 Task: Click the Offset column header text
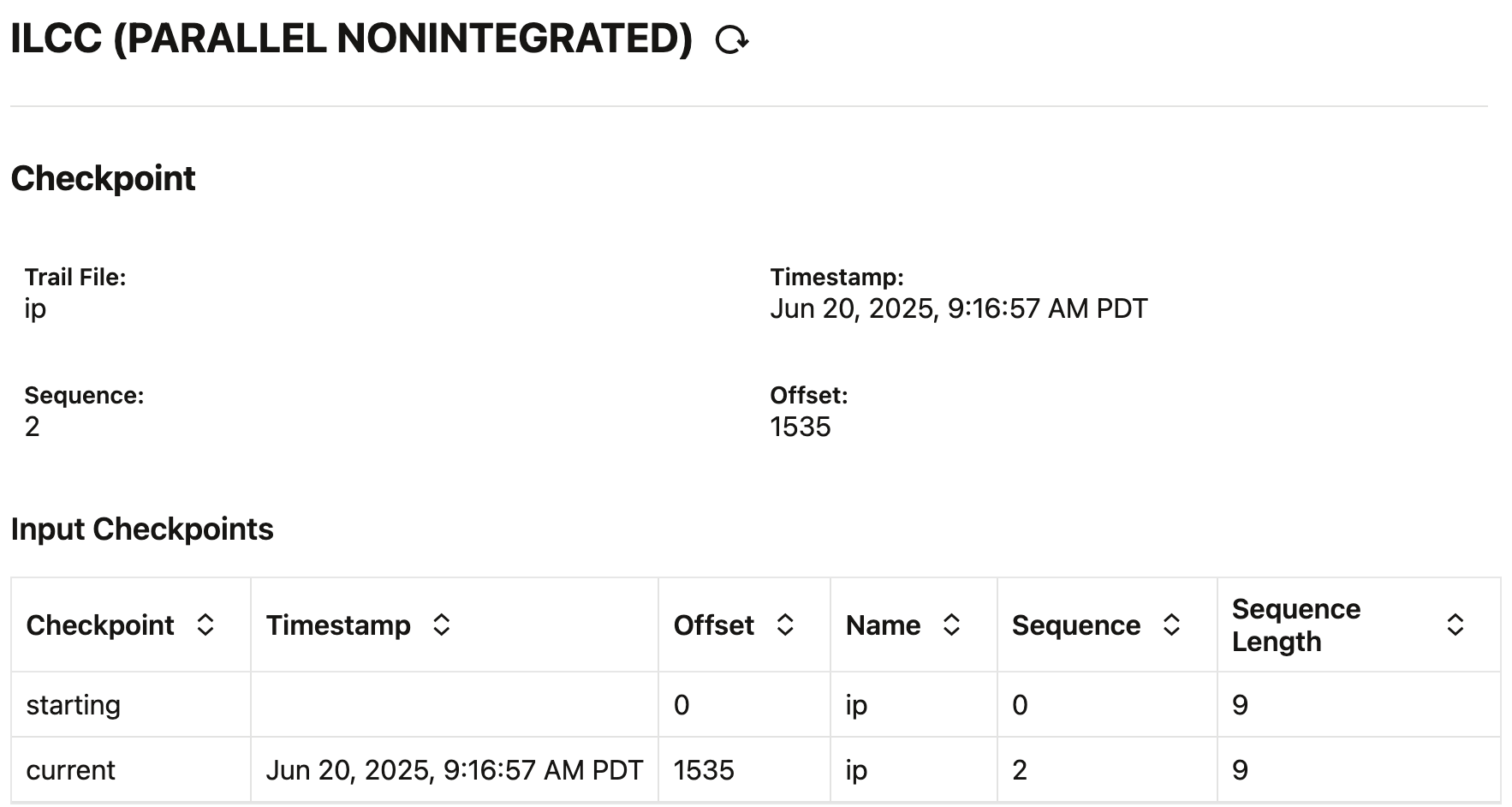click(713, 625)
